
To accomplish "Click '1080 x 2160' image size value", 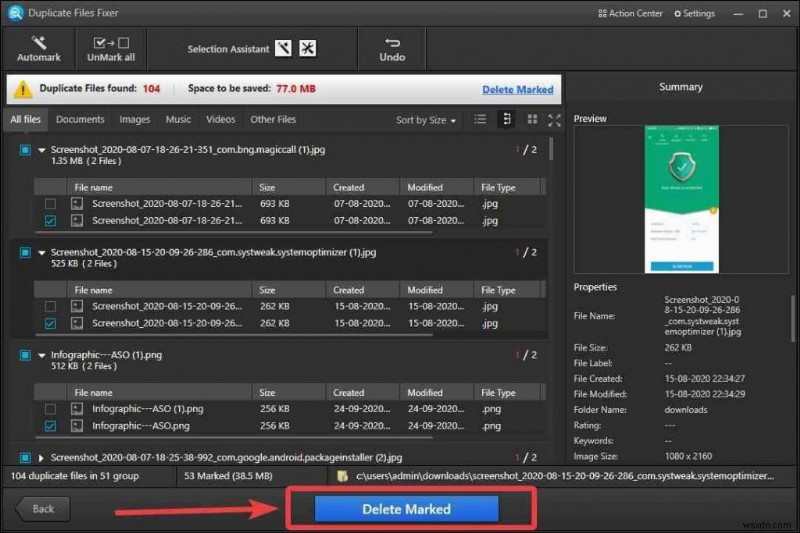I will 688,456.
